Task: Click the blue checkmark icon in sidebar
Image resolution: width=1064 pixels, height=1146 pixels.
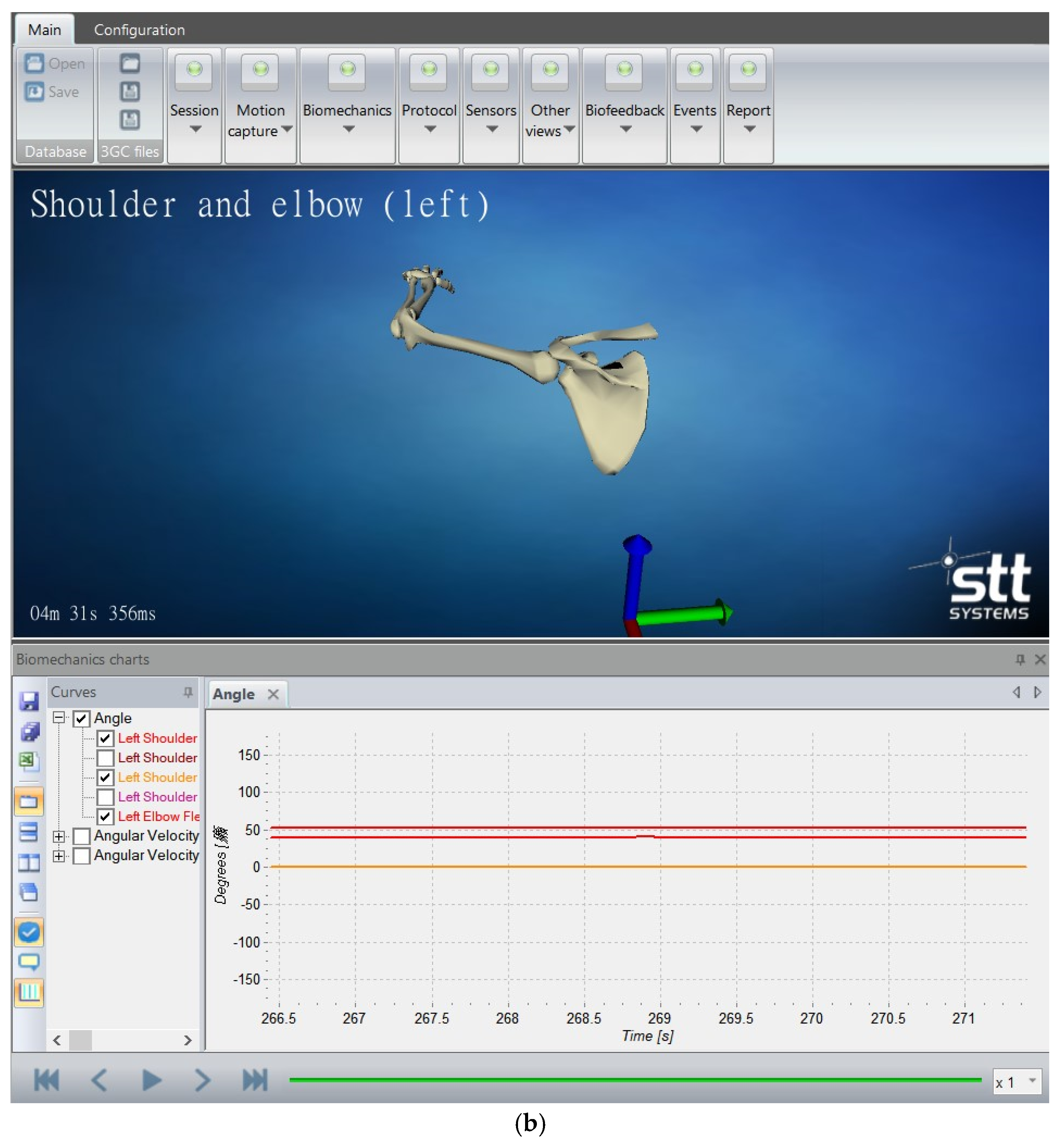Action: pos(29,932)
